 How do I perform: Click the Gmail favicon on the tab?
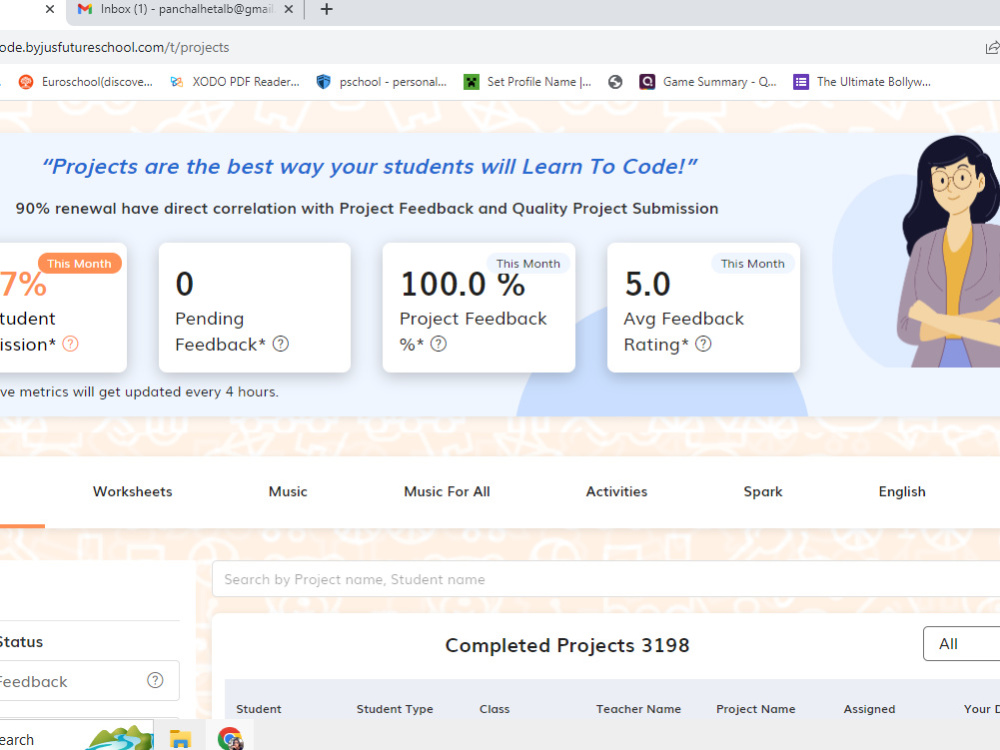[x=85, y=9]
